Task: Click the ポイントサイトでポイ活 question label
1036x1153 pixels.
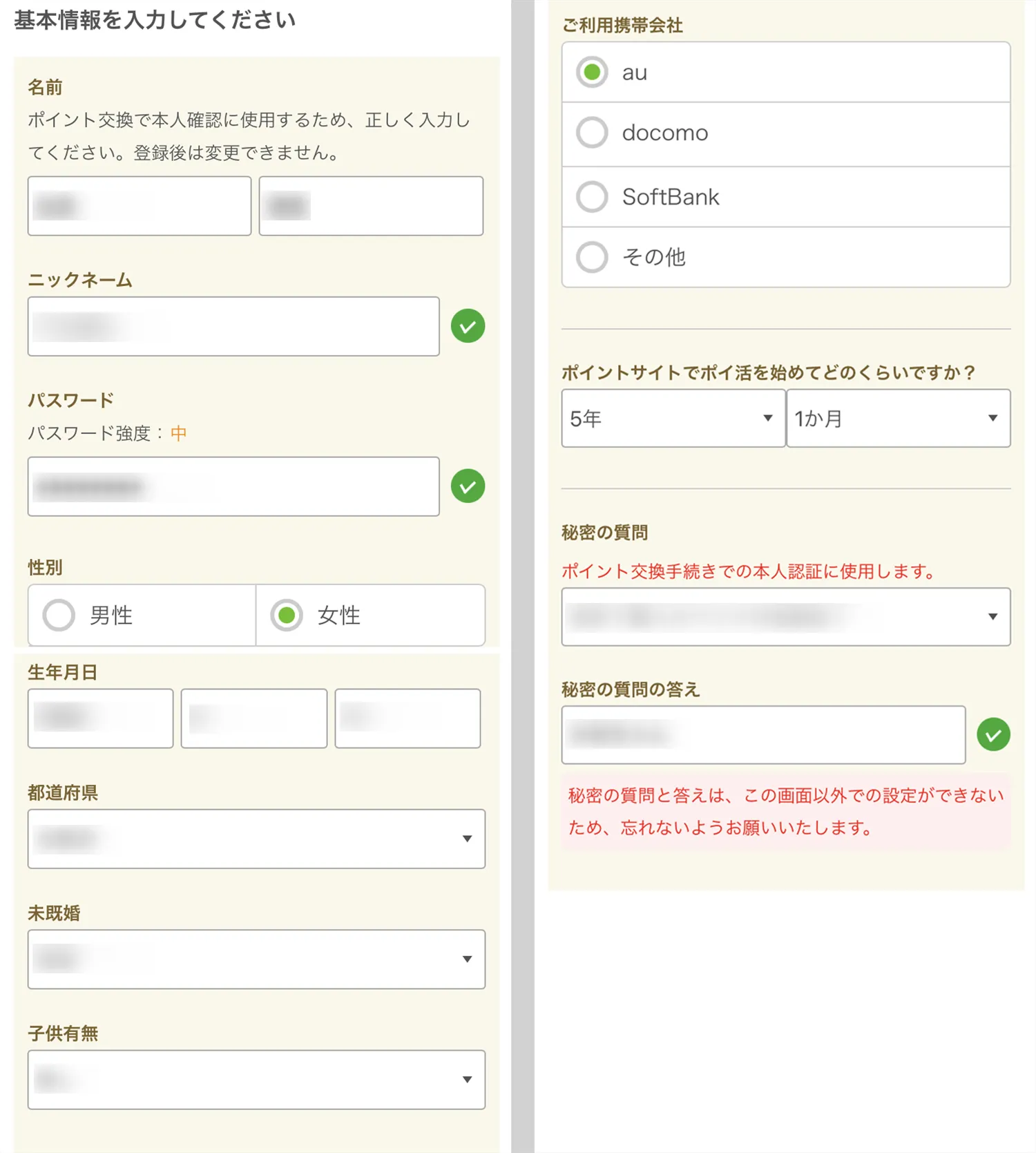Action: click(768, 373)
